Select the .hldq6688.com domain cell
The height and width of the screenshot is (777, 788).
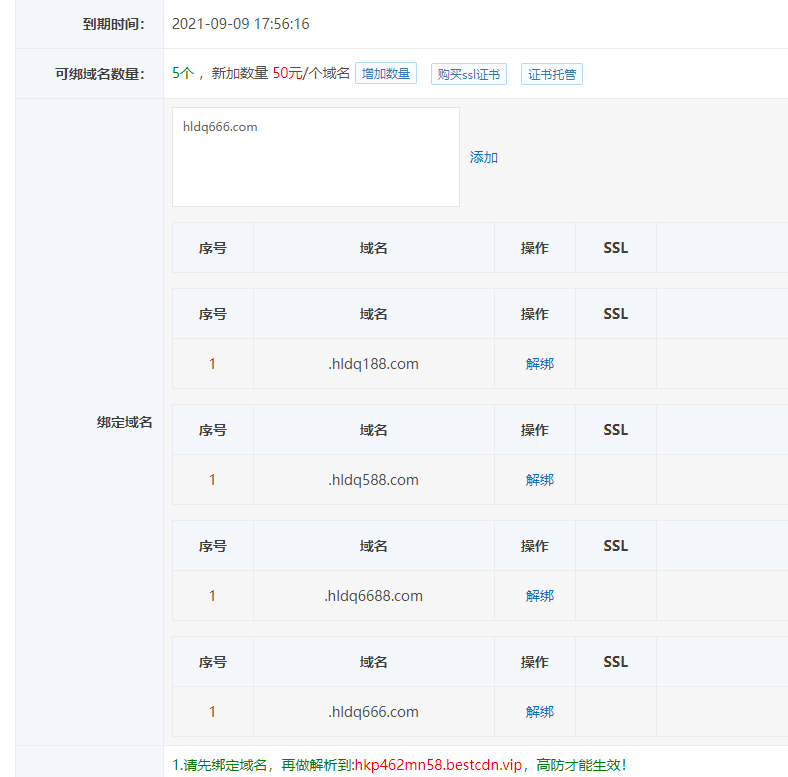(x=373, y=596)
